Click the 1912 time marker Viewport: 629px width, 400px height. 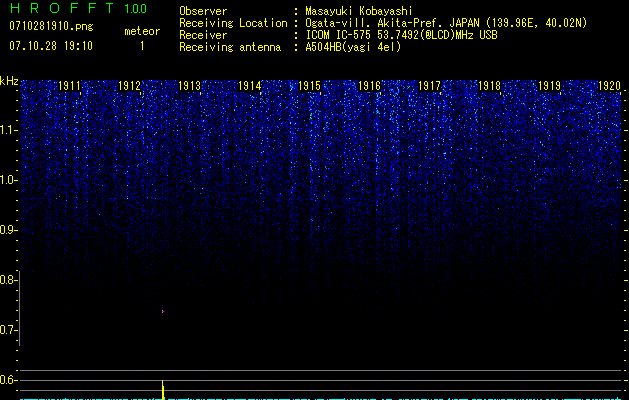(x=130, y=86)
